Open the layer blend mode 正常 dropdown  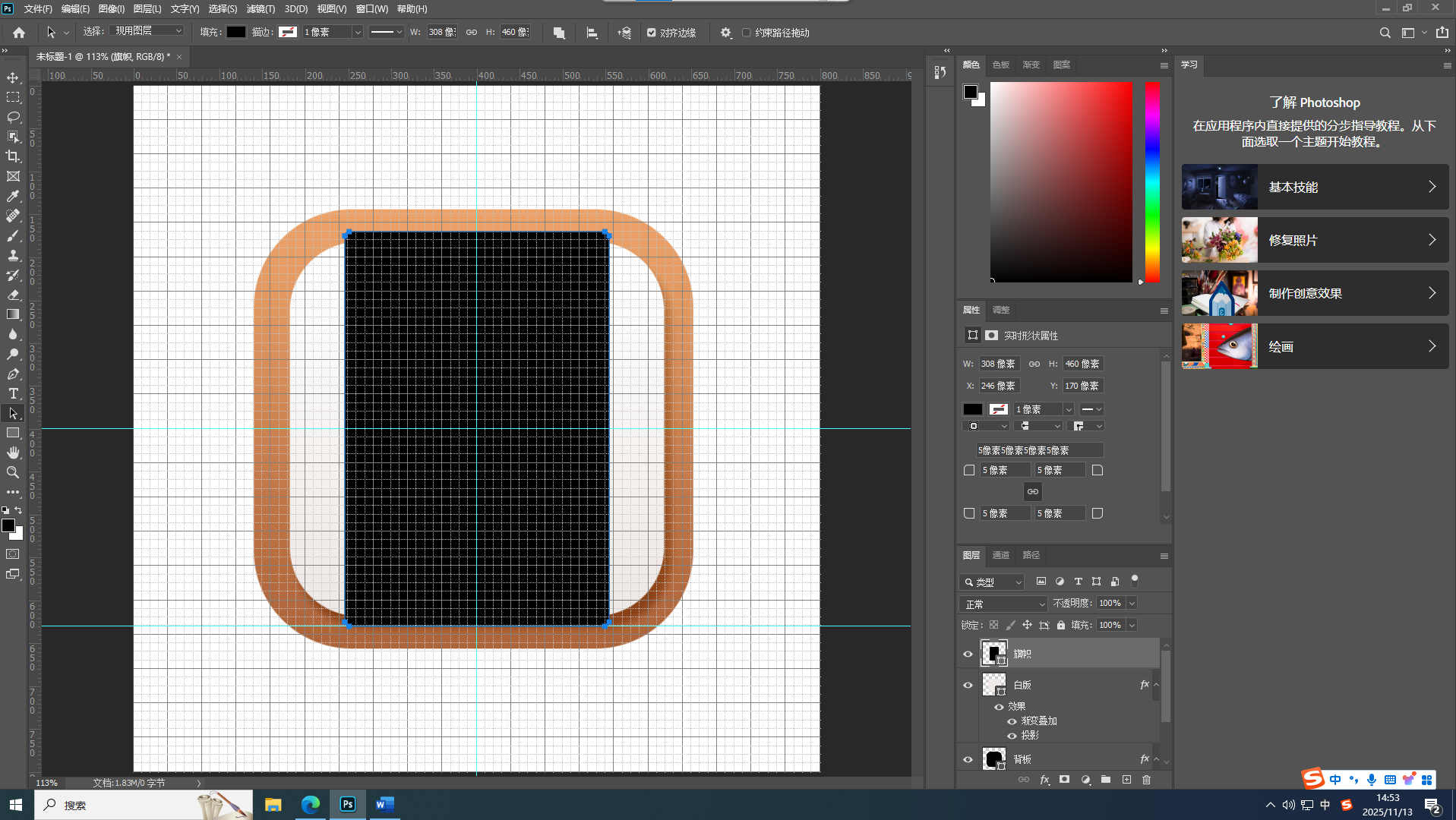click(x=1003, y=604)
